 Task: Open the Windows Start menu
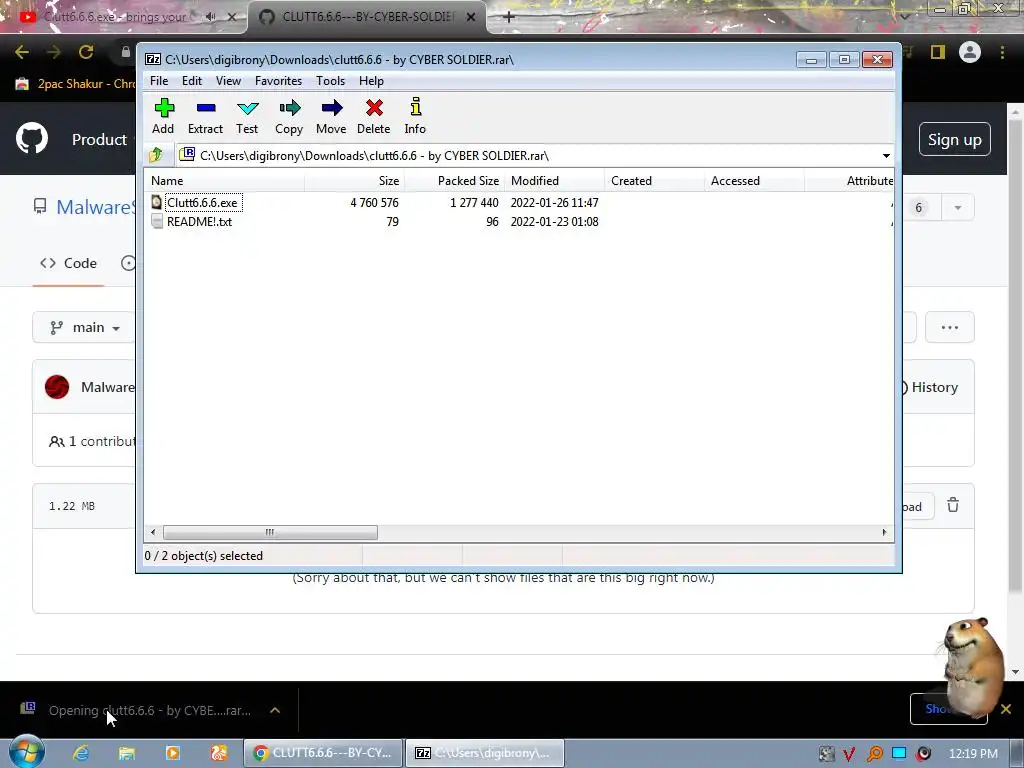27,752
